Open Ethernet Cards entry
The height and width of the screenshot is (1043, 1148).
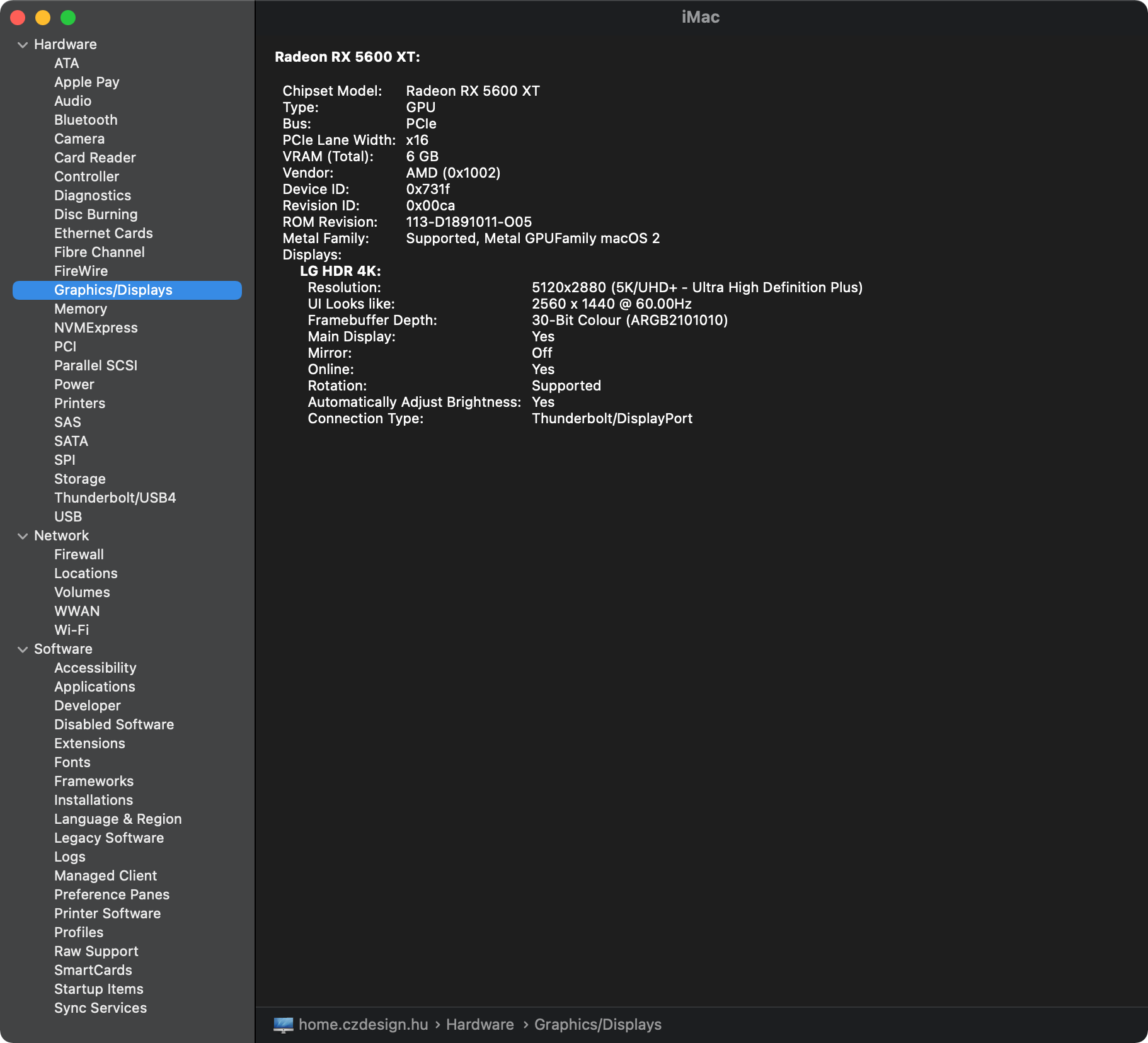coord(104,233)
